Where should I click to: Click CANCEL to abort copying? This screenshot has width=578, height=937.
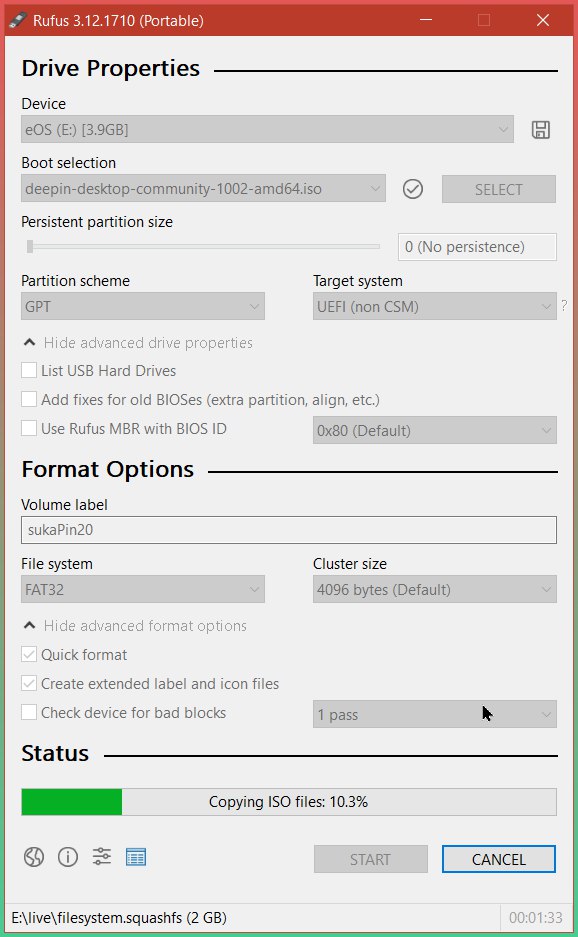499,859
